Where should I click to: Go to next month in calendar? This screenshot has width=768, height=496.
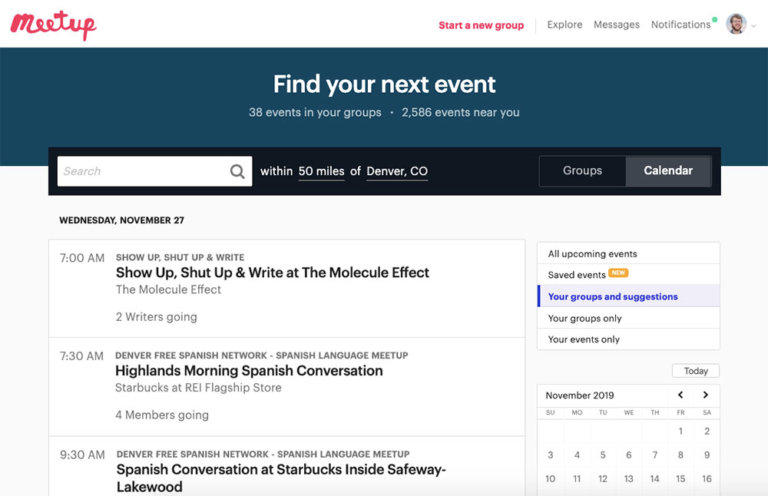(x=705, y=395)
